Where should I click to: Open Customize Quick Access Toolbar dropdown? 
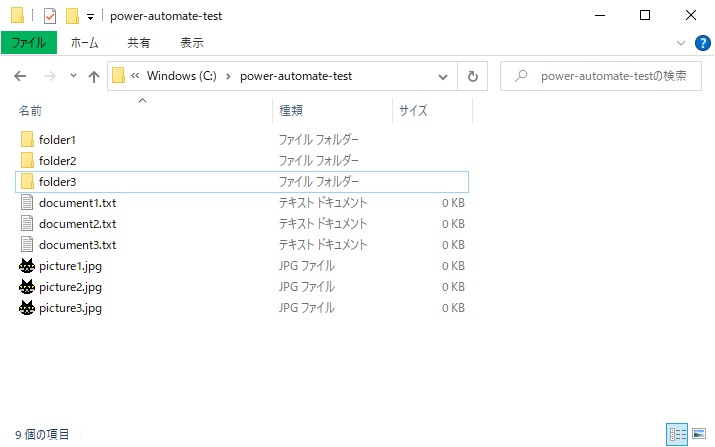click(x=90, y=17)
